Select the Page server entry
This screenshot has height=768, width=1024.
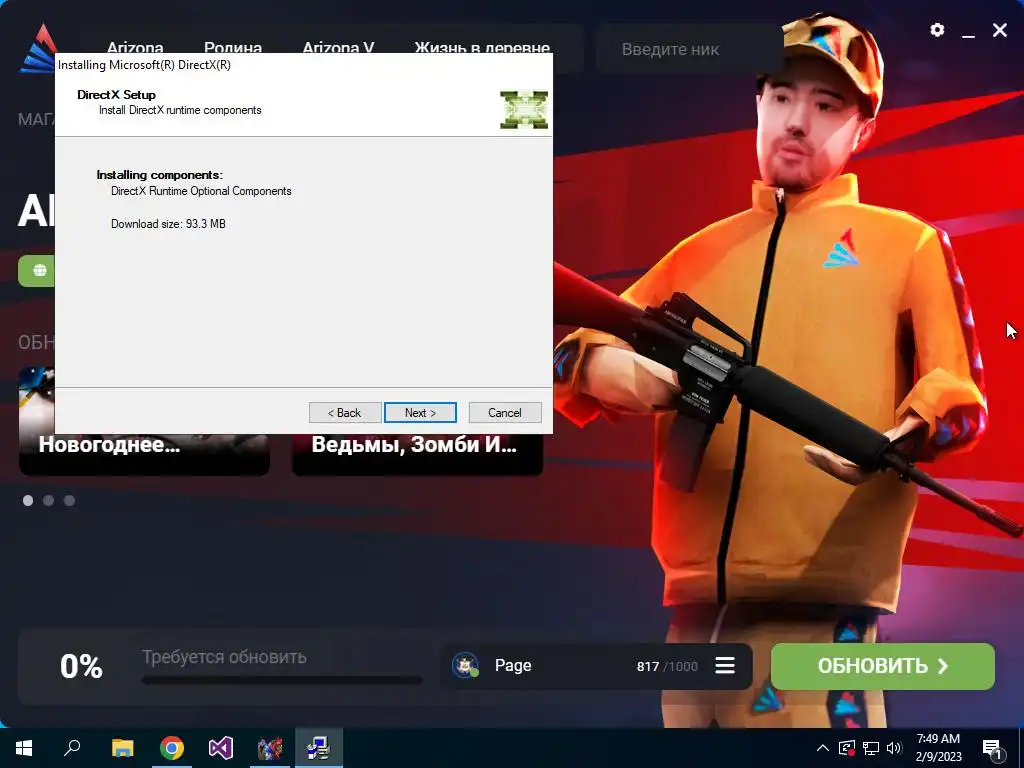tap(596, 666)
